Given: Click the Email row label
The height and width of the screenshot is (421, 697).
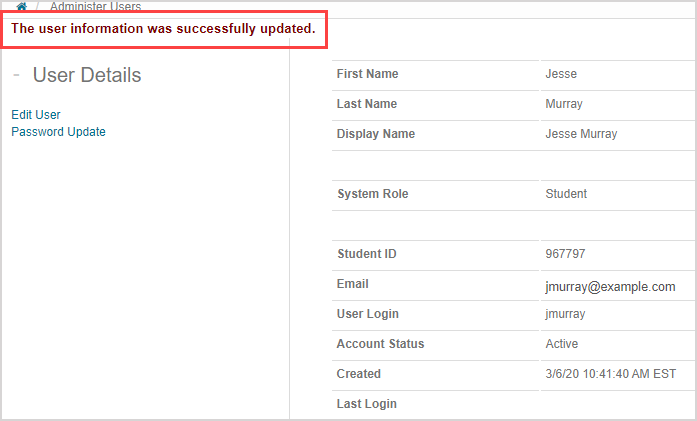Looking at the screenshot, I should coord(353,284).
